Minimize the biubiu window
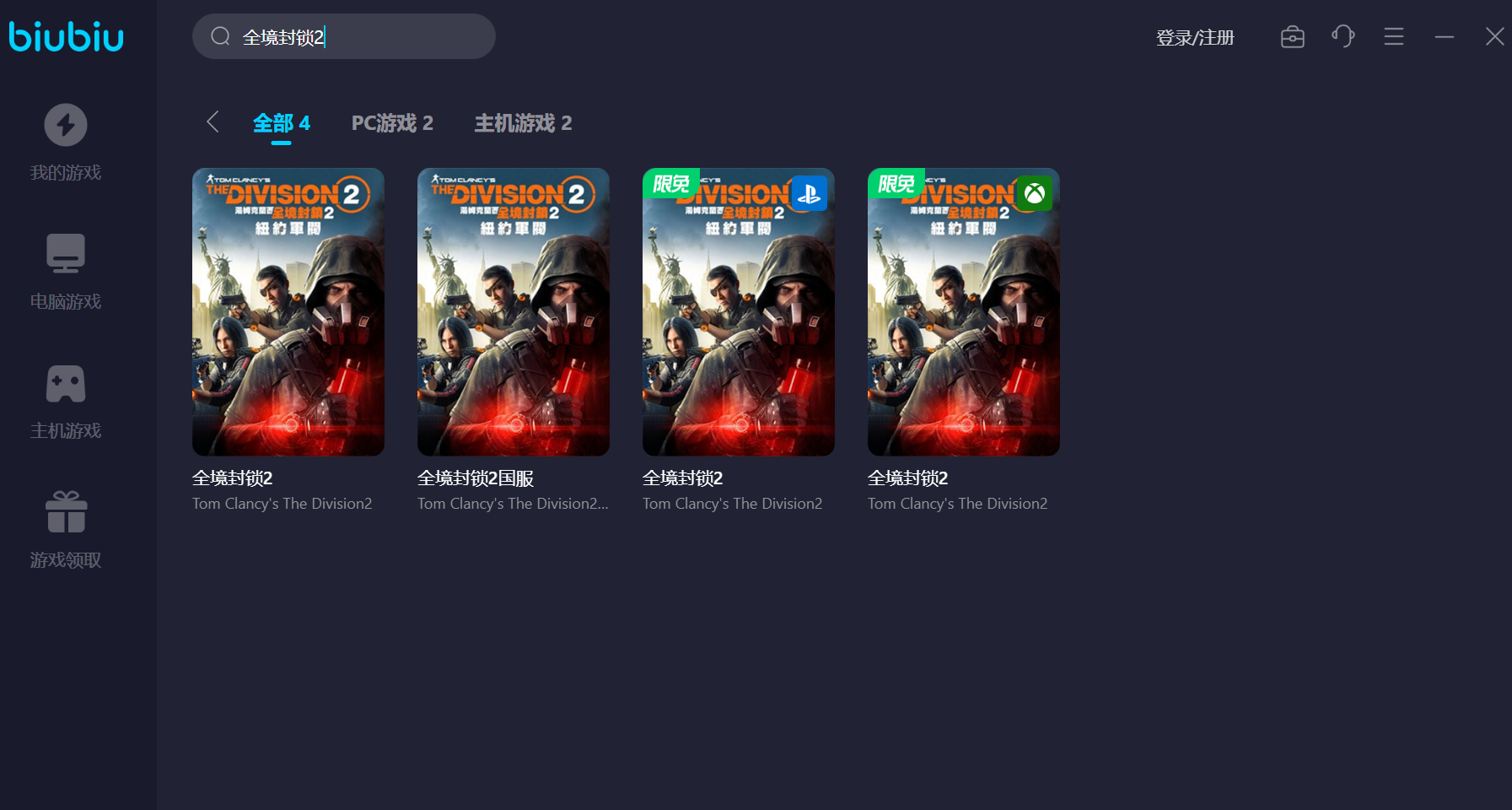Image resolution: width=1512 pixels, height=810 pixels. [1445, 37]
